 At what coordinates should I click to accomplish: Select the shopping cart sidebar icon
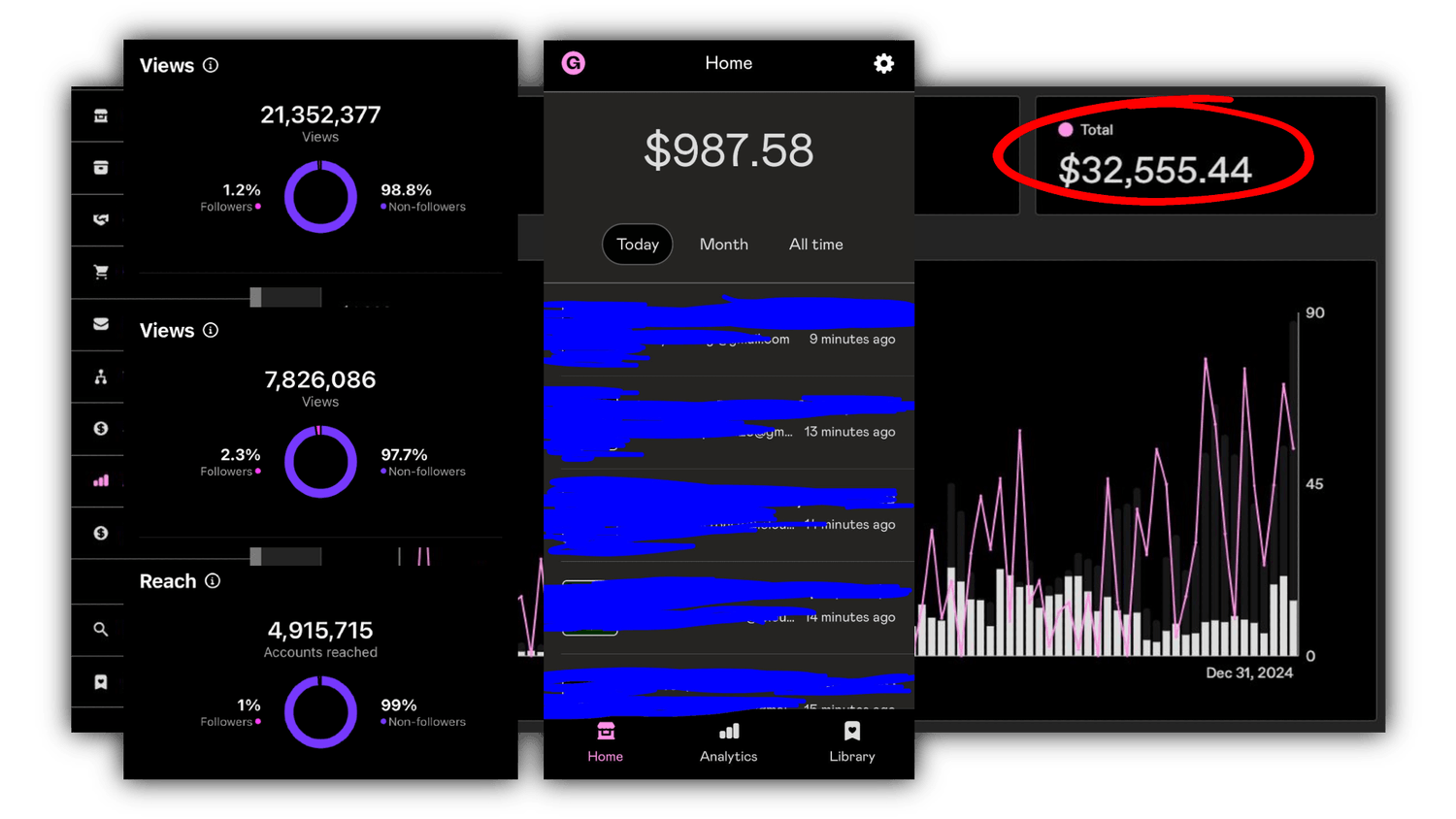coord(101,273)
